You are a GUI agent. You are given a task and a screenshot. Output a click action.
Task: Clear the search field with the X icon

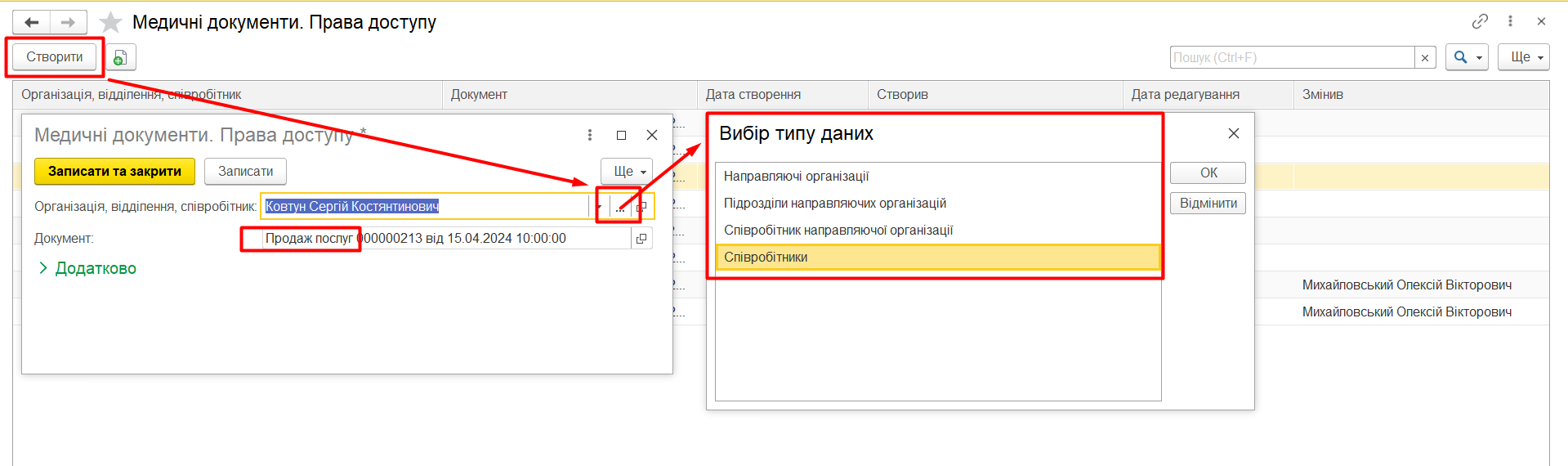pyautogui.click(x=1425, y=57)
